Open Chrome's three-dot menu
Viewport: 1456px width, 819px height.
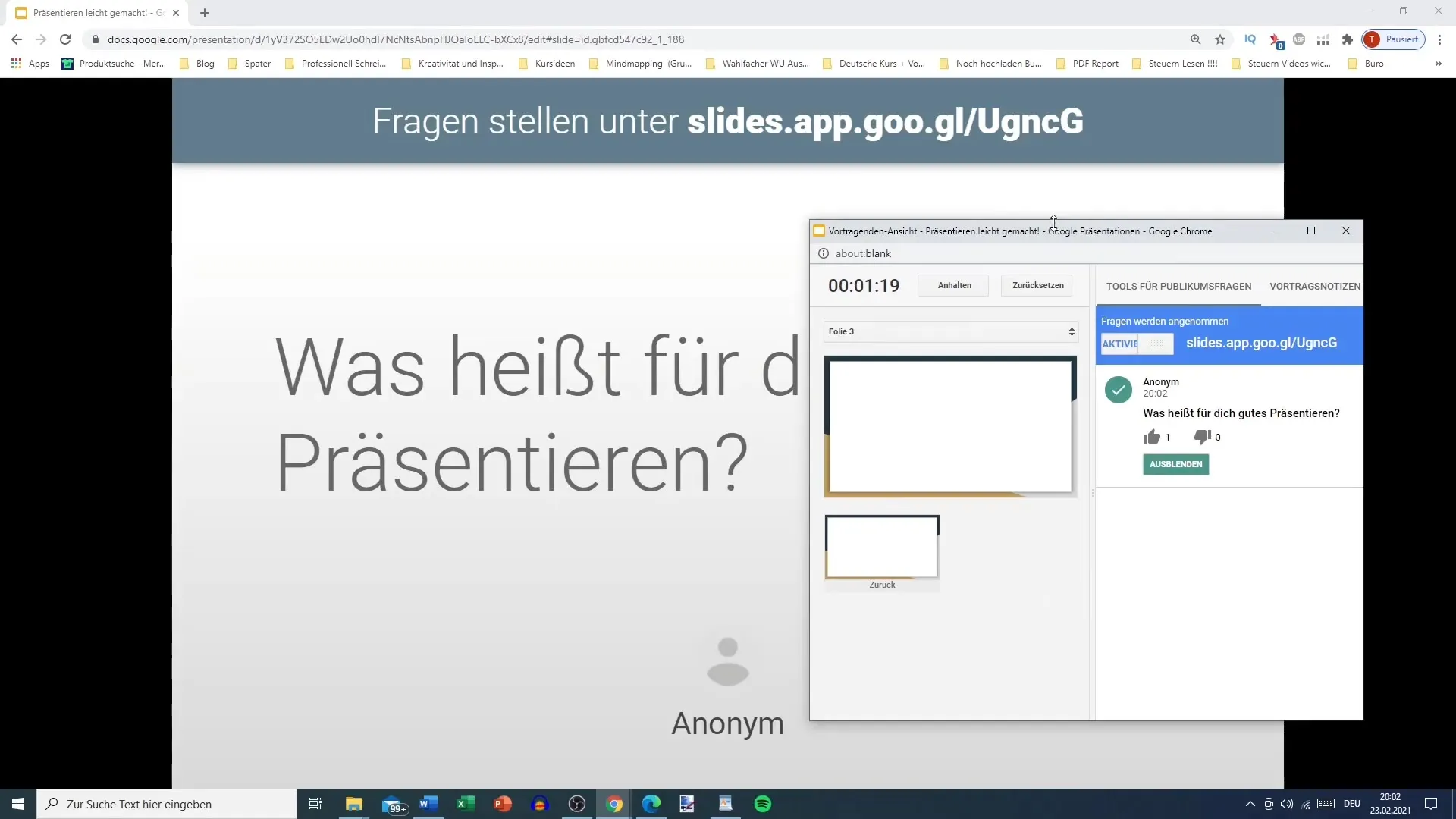(x=1439, y=39)
